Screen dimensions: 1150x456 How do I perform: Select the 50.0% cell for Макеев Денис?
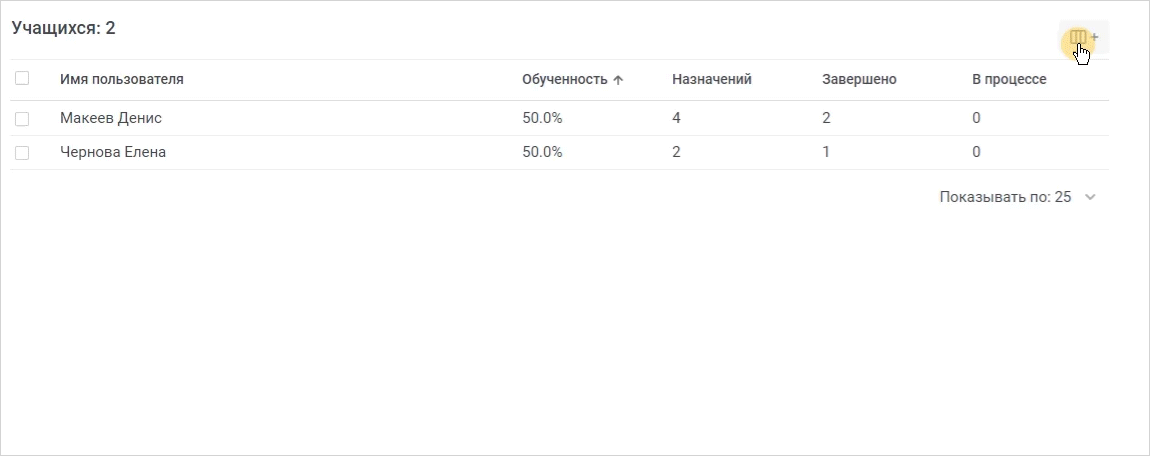pyautogui.click(x=542, y=118)
